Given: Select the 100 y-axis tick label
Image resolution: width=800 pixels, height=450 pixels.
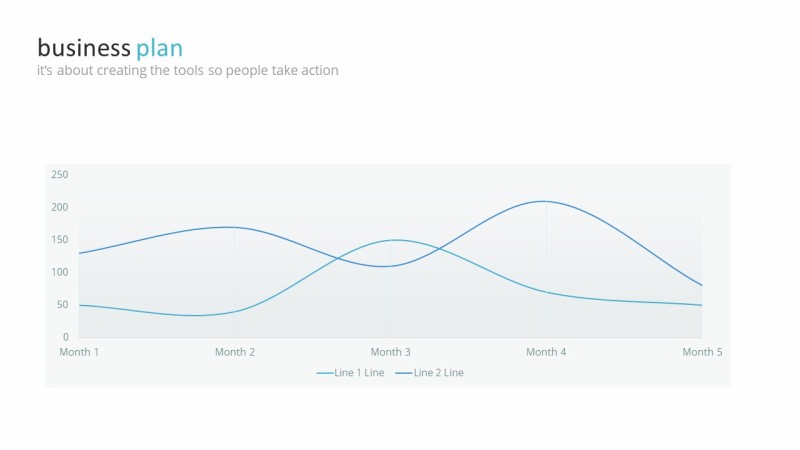Looking at the screenshot, I should [x=60, y=272].
